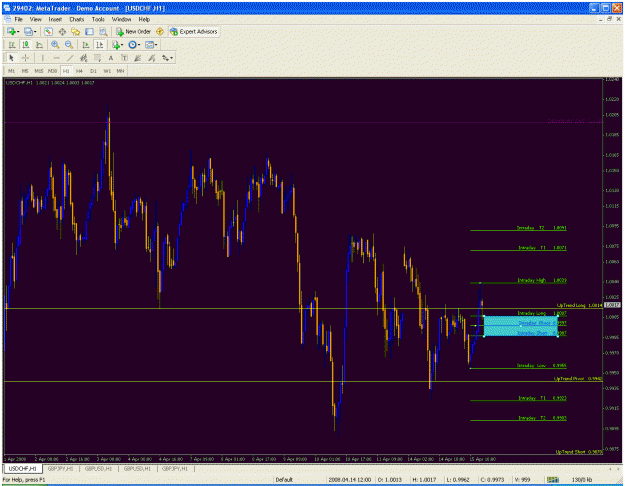Draw a vertical line tool
The height and width of the screenshot is (486, 625).
43,58
